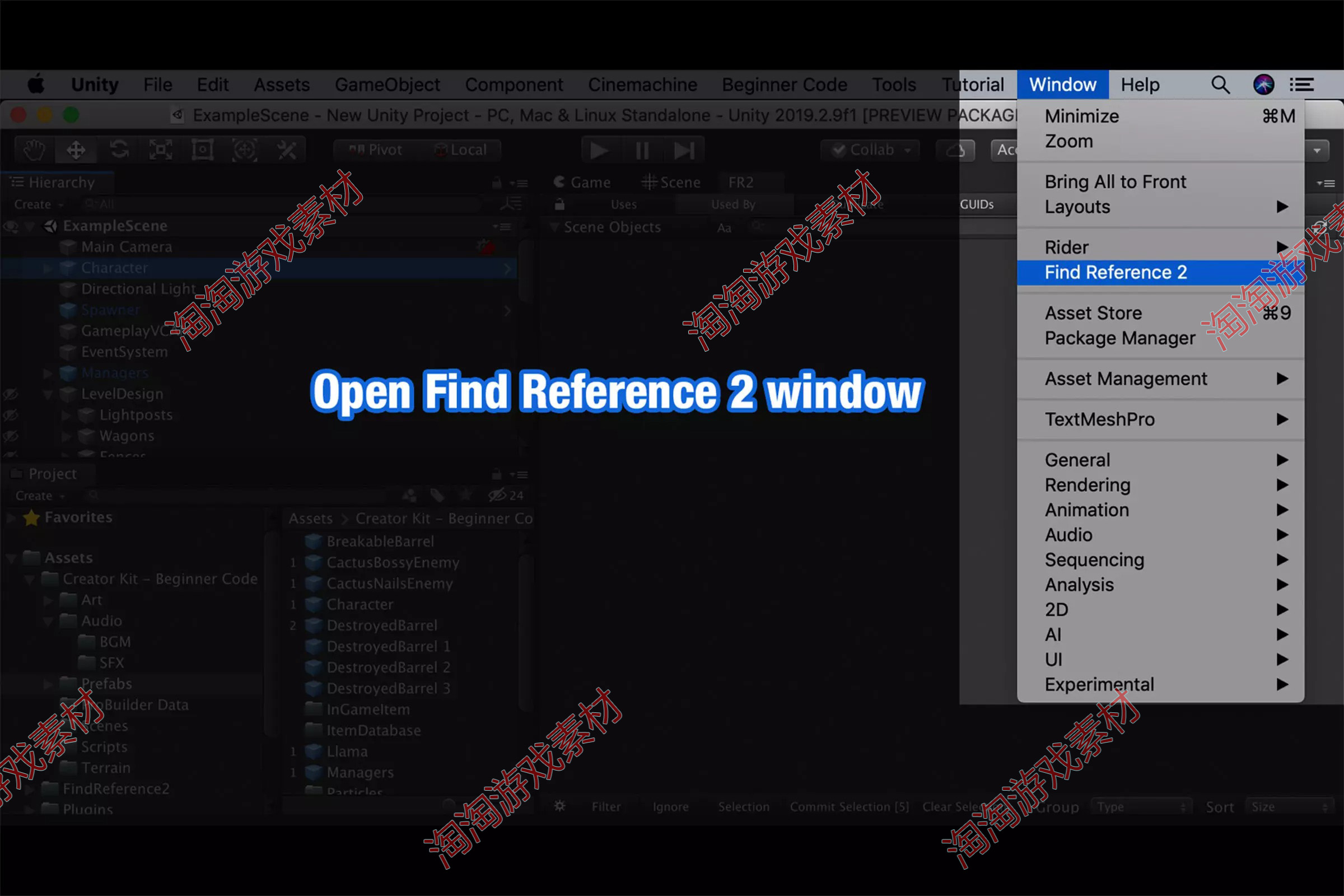Screen dimensions: 1344x896
Task: Open the custom editor tools icon
Action: [x=286, y=150]
